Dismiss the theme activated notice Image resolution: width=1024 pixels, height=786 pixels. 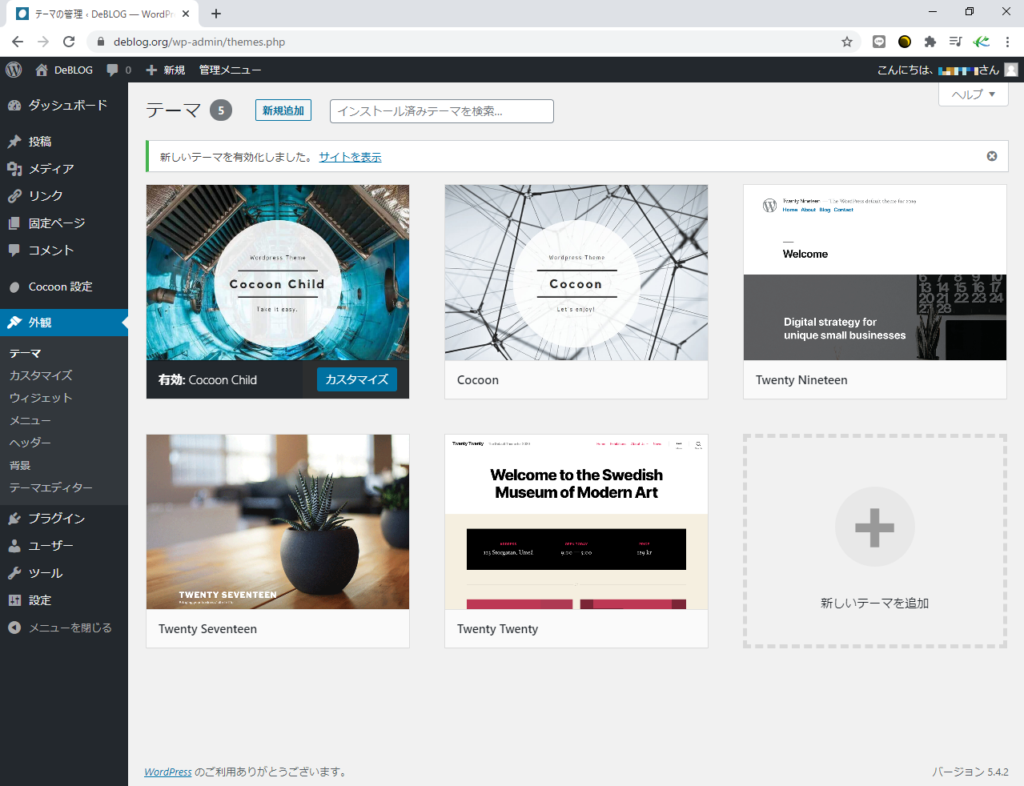(x=992, y=156)
